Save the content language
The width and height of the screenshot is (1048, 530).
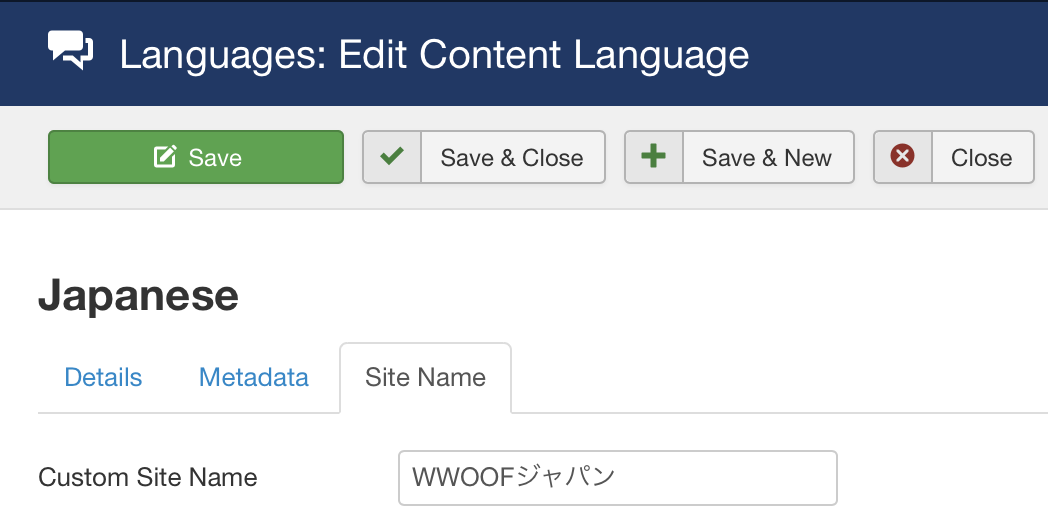[196, 157]
